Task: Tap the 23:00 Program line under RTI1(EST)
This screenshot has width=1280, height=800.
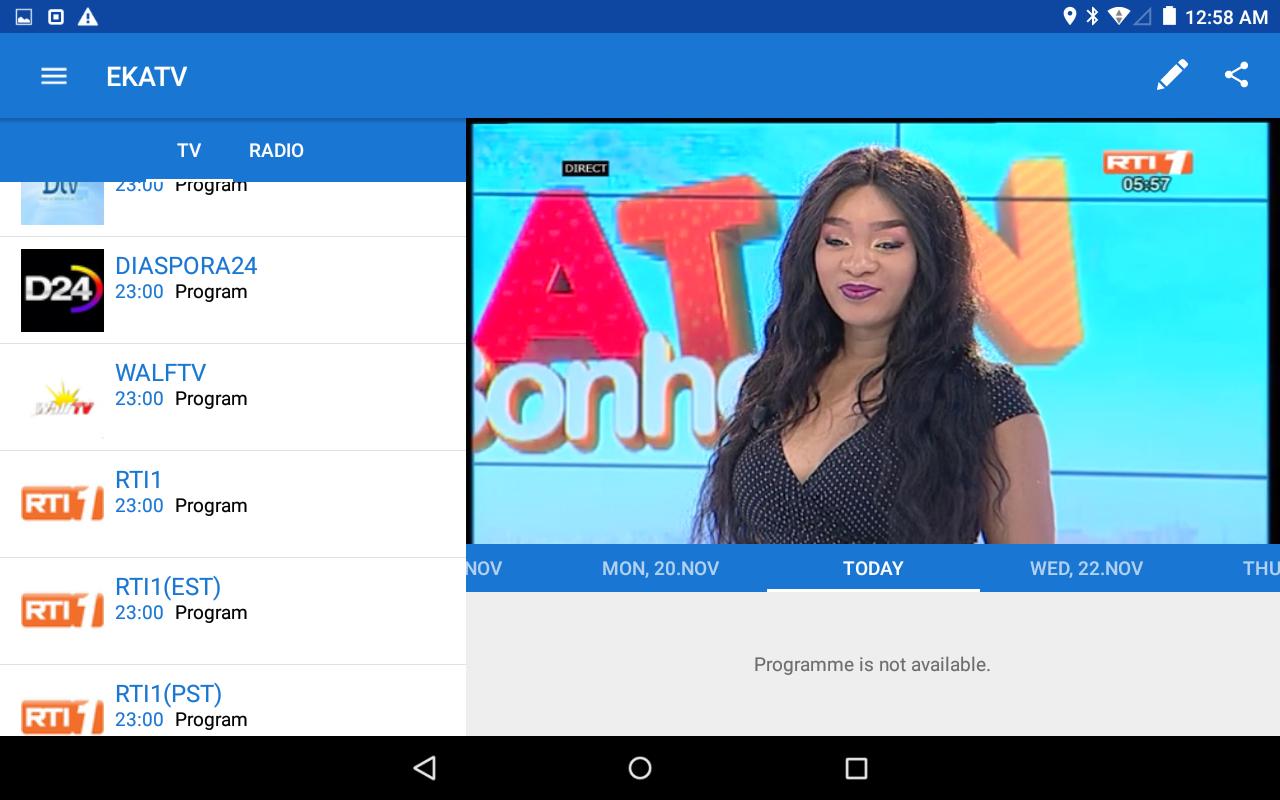Action: [x=181, y=612]
